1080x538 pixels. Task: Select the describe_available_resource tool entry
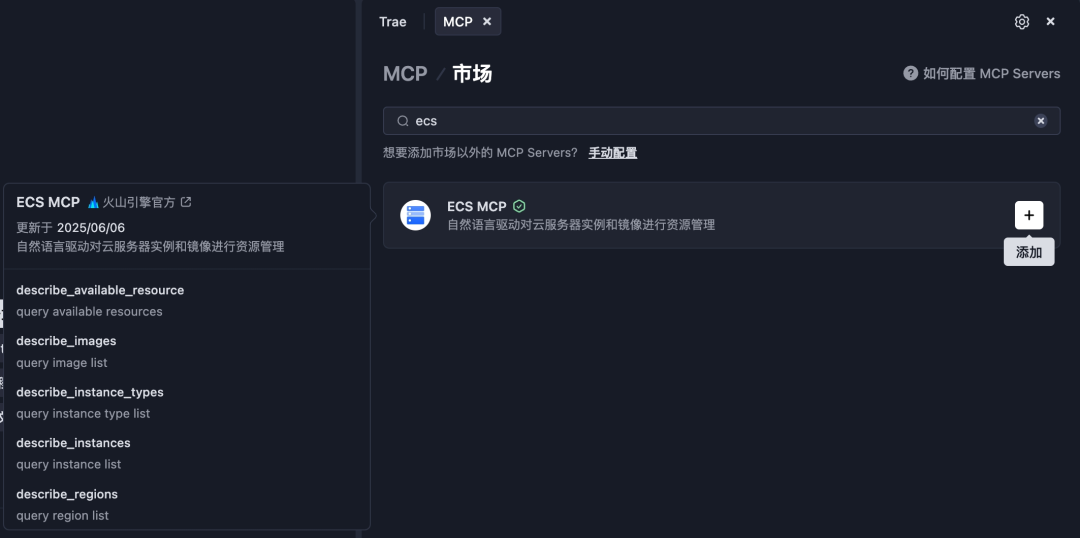(186, 300)
